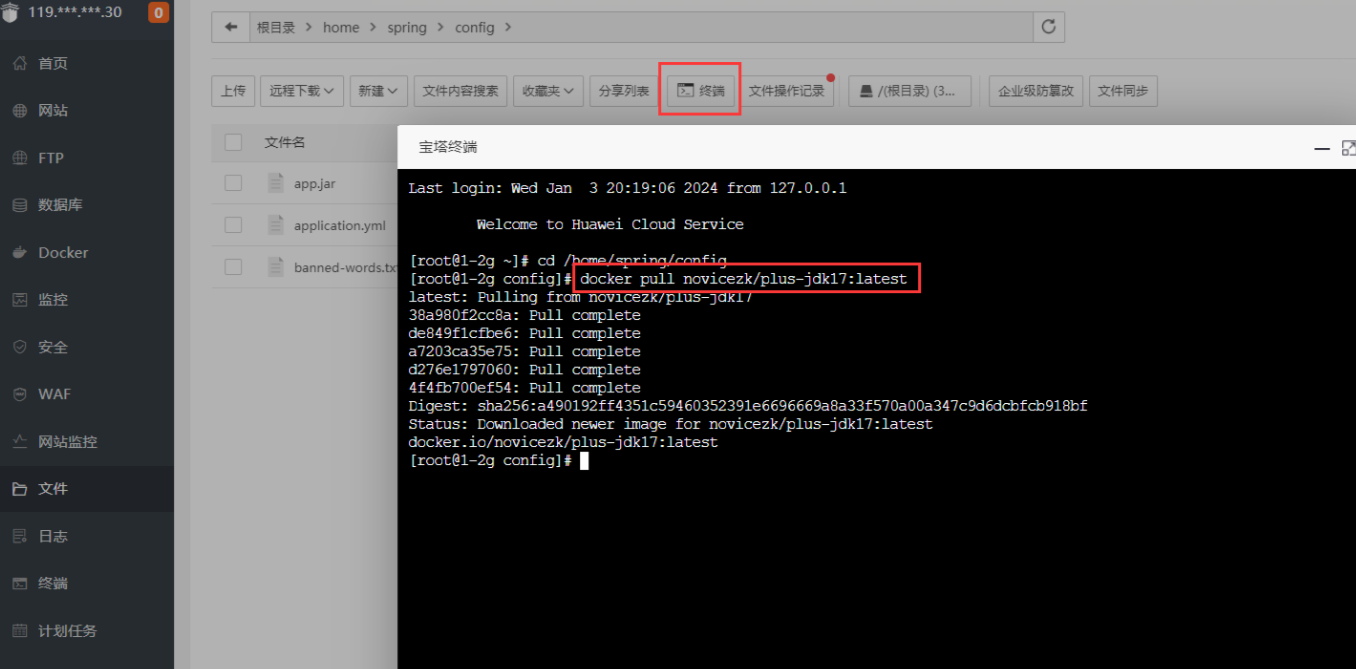Click the app.jar file icon
This screenshot has width=1356, height=669.
[x=276, y=183]
